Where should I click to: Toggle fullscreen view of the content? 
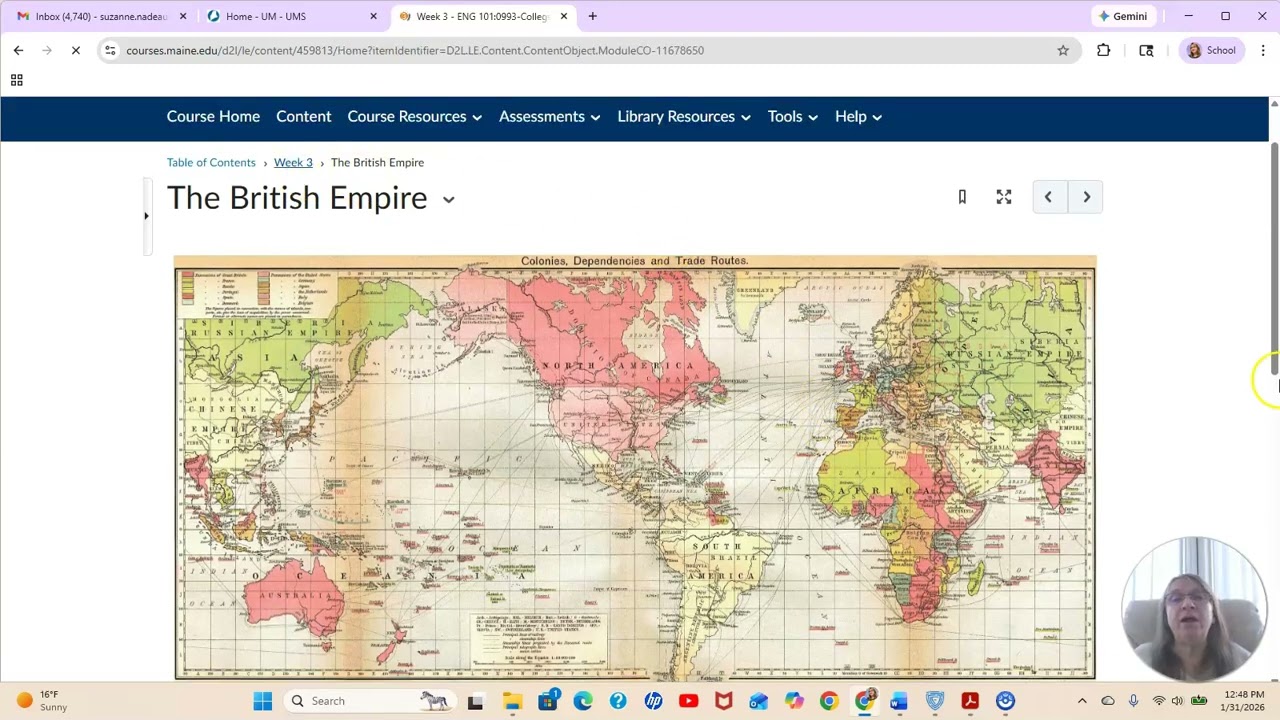[1004, 197]
